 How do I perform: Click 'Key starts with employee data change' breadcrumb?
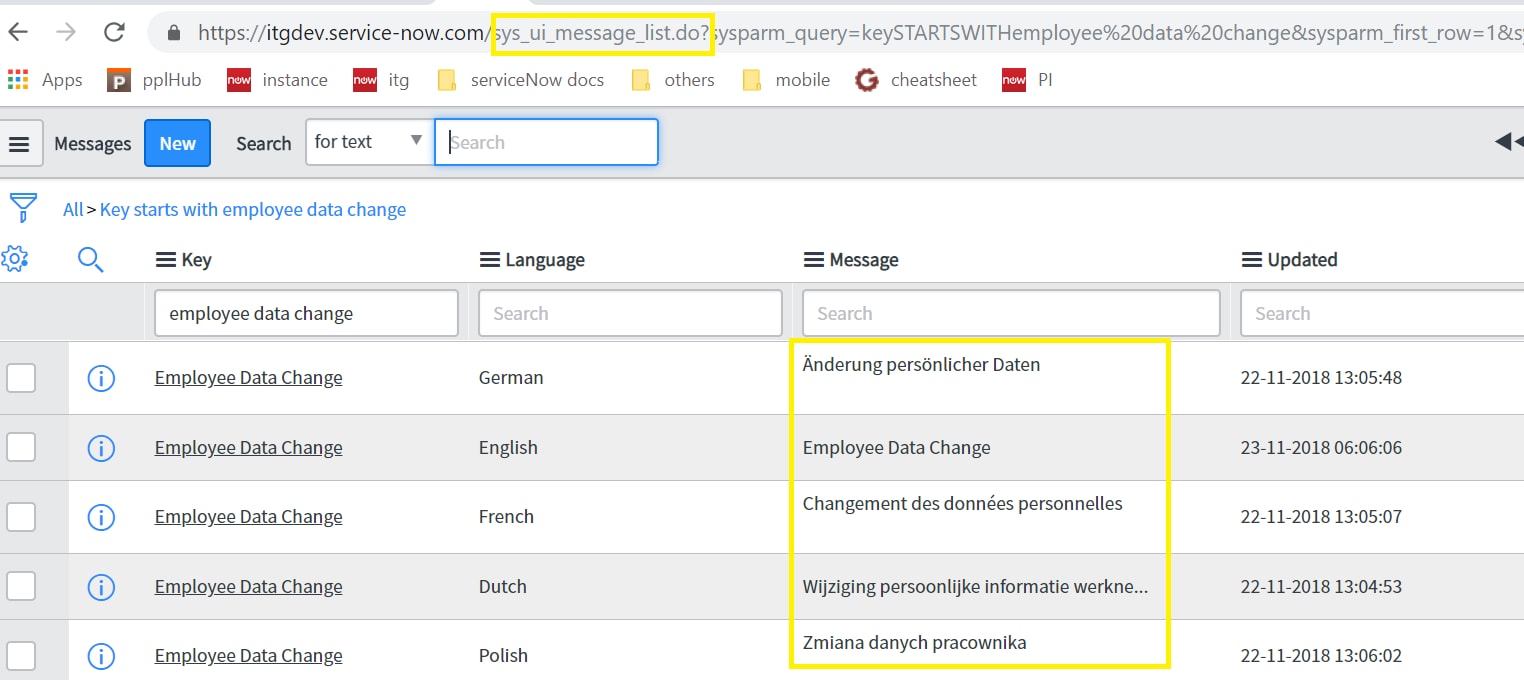[x=253, y=210]
